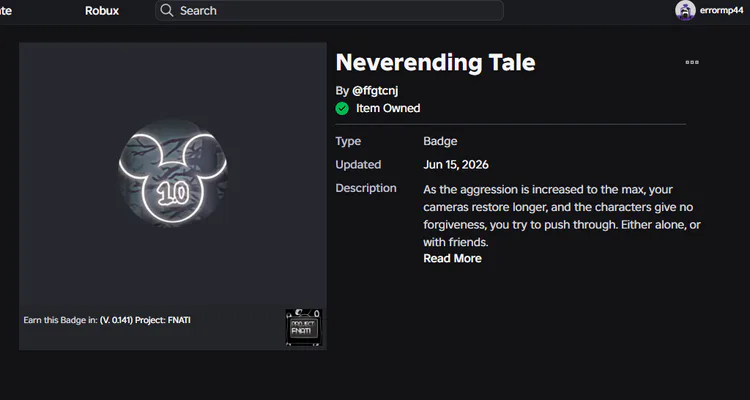Open the Project FNATI game thumbnail

(x=304, y=327)
